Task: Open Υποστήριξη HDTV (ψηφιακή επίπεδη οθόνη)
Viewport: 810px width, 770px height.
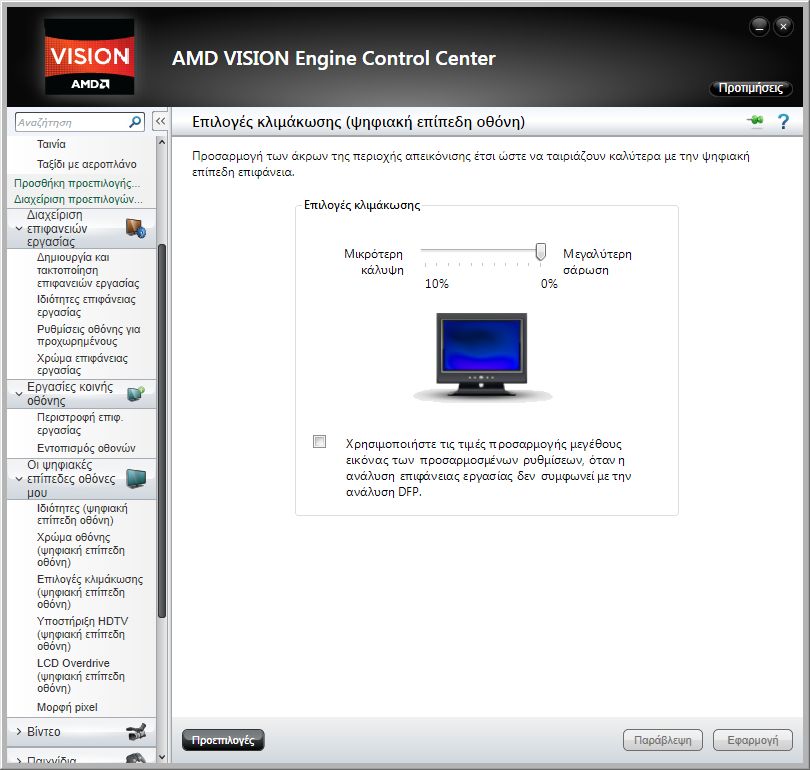Action: pos(82,634)
